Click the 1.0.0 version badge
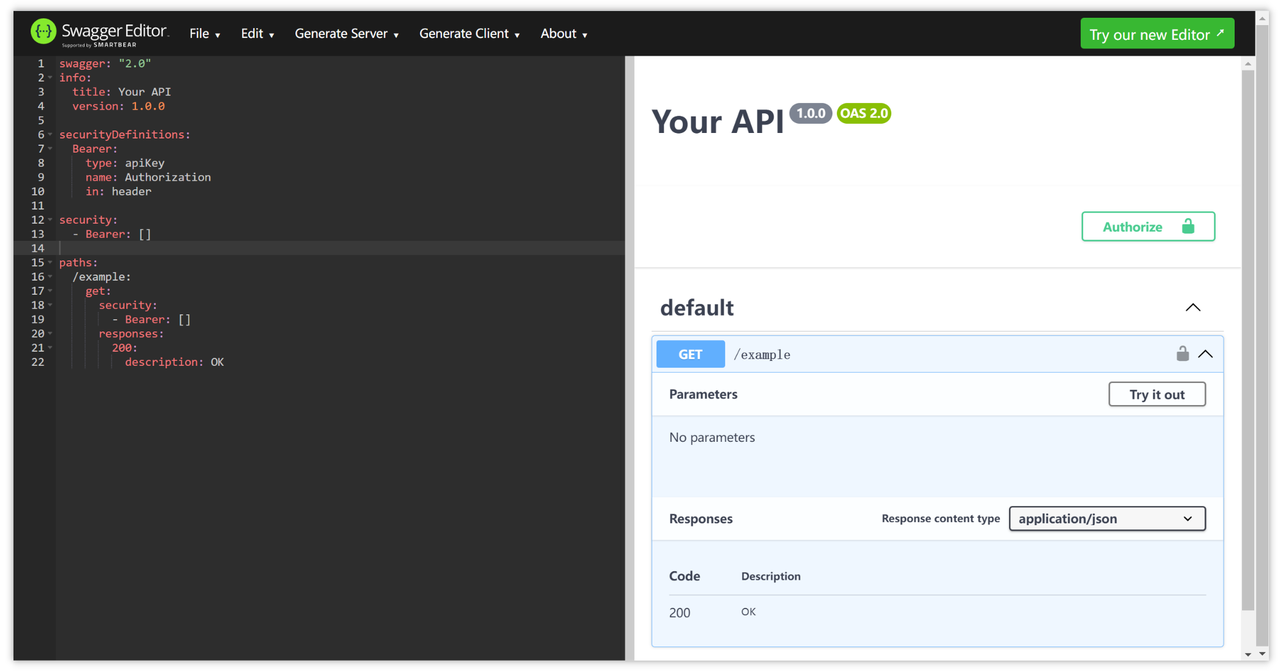This screenshot has width=1280, height=671. click(x=810, y=113)
